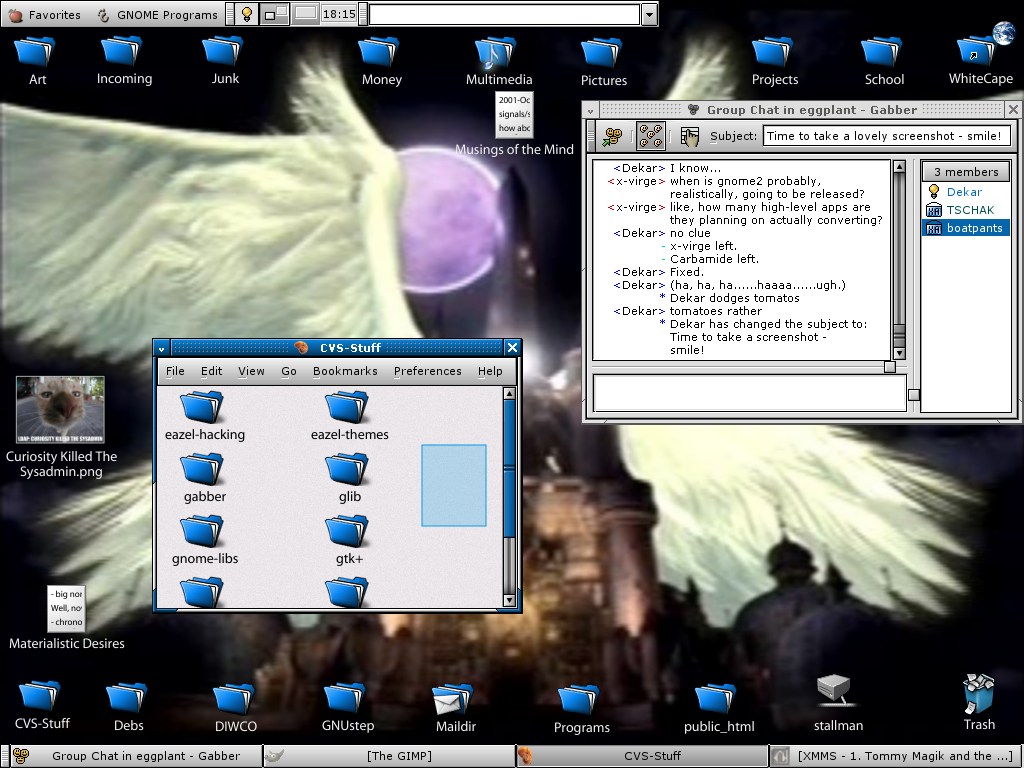This screenshot has height=768, width=1024.
Task: Click the lightbulb applet in the top panel
Action: coord(247,14)
